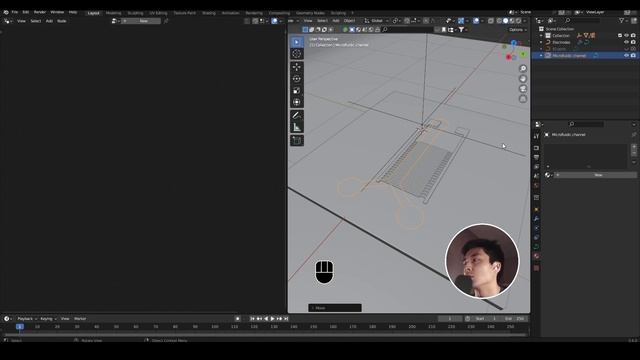Click the Play animation button
Viewport: 640px width, 360px height.
pyautogui.click(x=273, y=319)
